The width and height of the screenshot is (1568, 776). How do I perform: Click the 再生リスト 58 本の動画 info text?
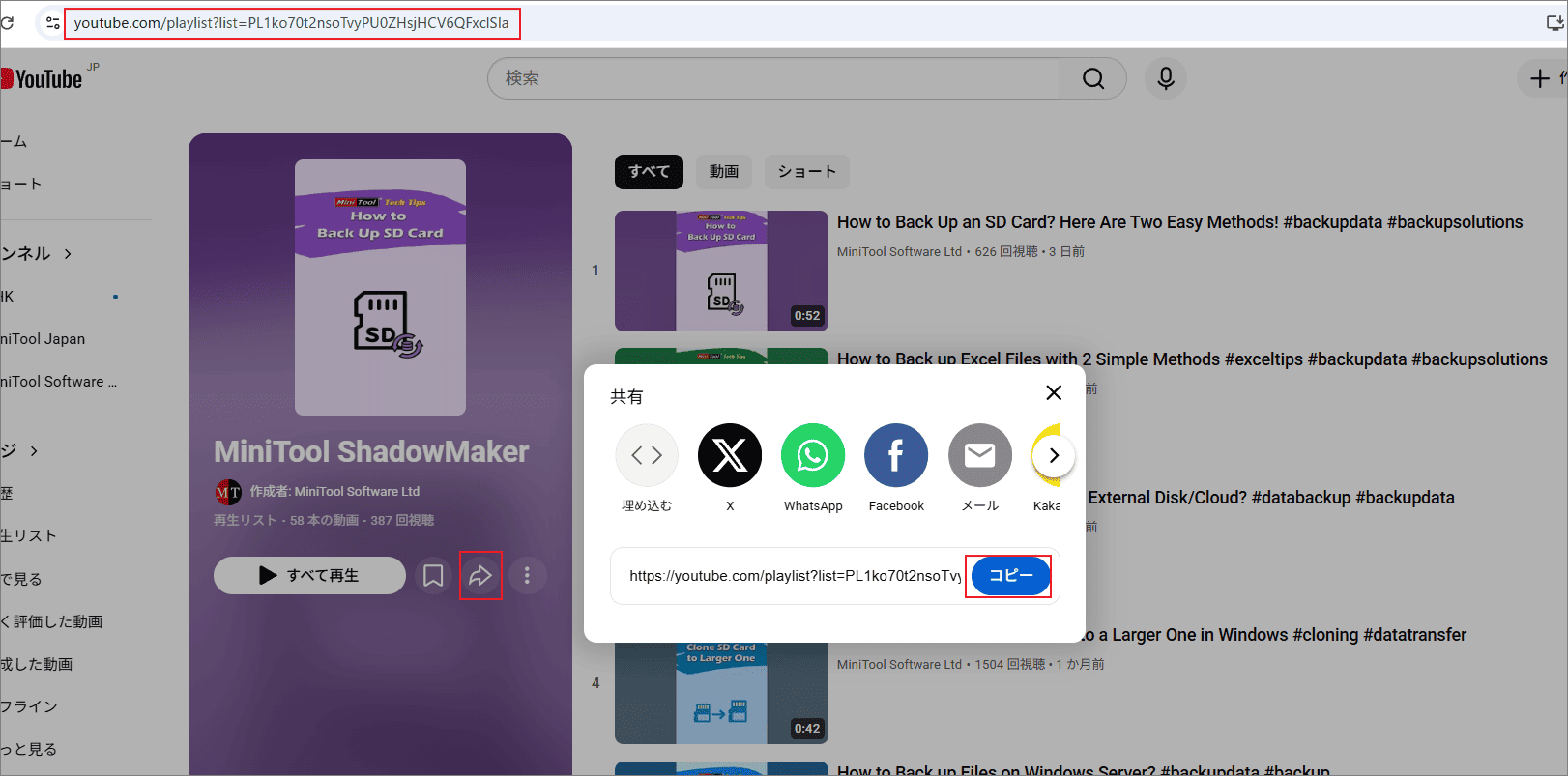point(324,521)
